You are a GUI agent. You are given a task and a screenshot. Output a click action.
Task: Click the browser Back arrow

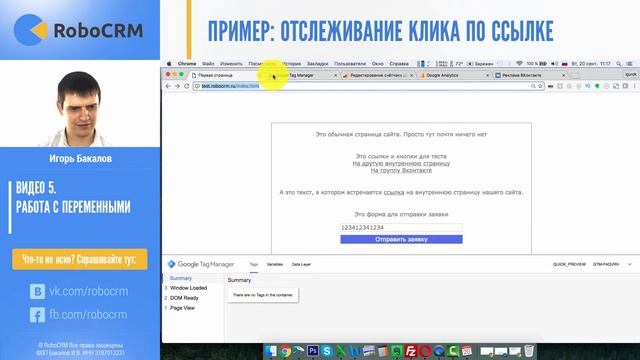tap(168, 86)
